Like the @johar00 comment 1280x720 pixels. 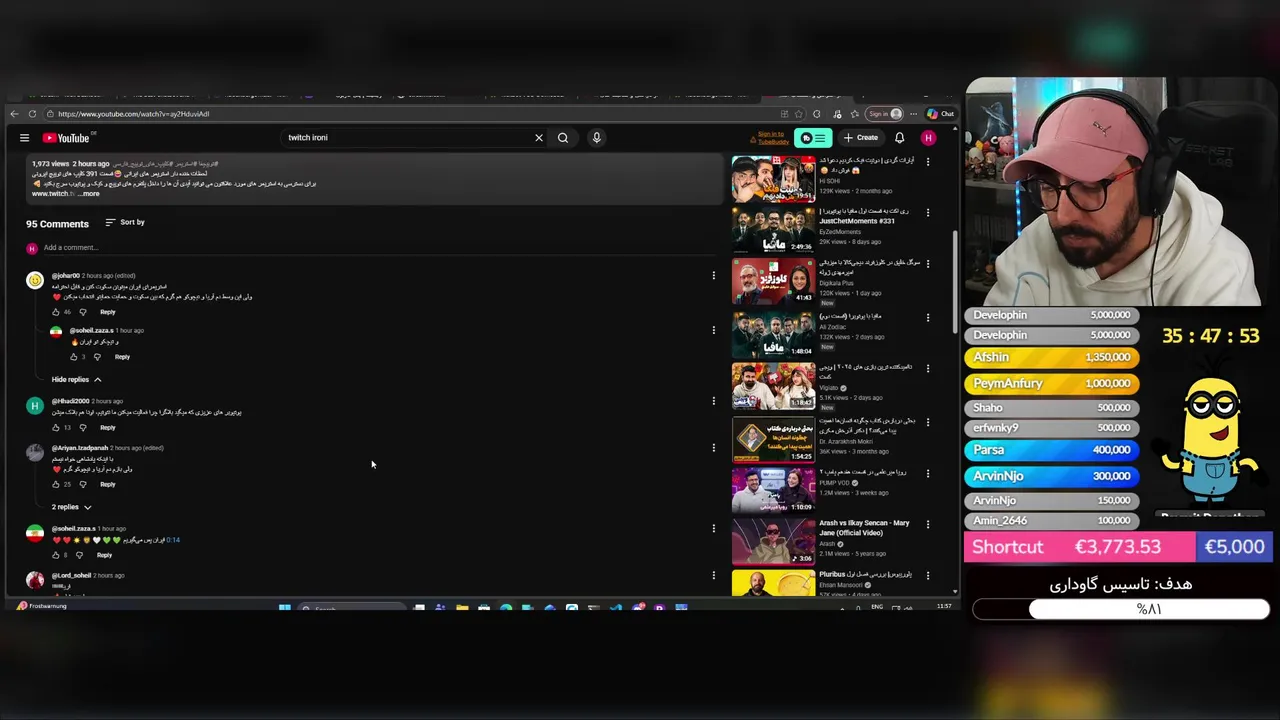56,312
